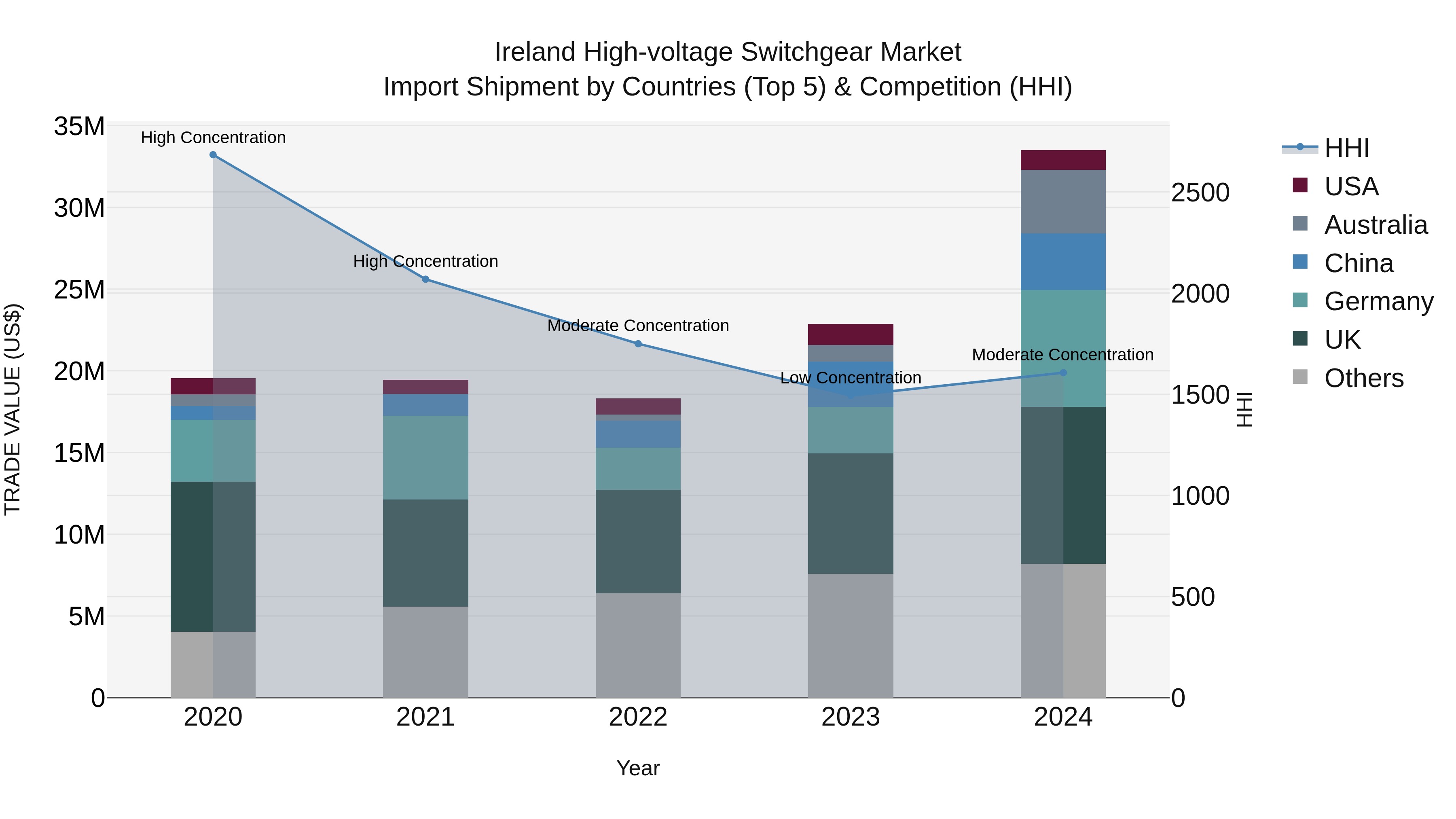1456x819 pixels.
Task: Select the 2020 HHI data point
Action: (213, 155)
